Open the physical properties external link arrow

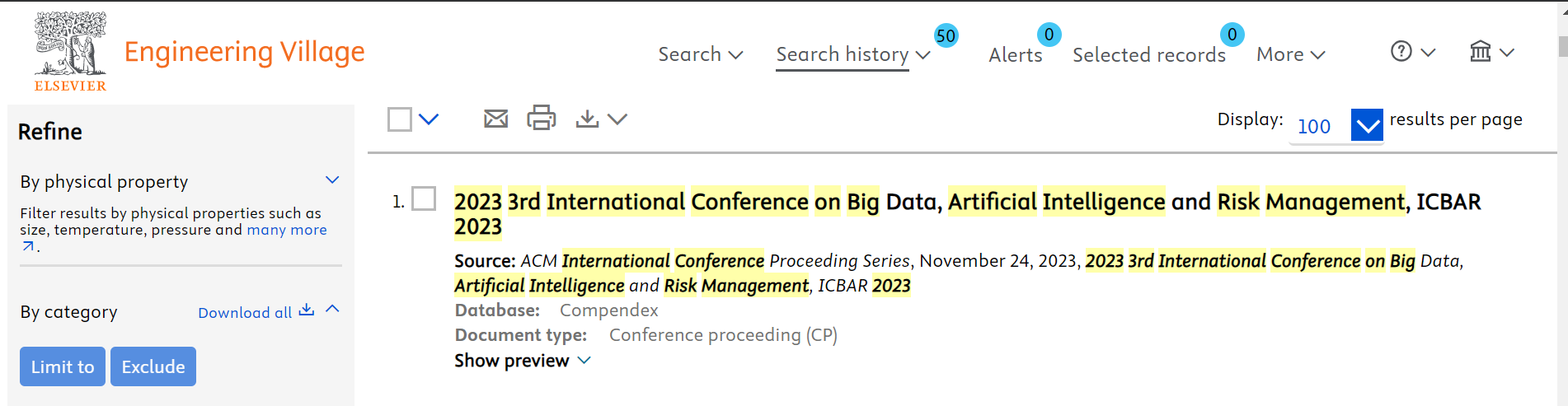[29, 245]
